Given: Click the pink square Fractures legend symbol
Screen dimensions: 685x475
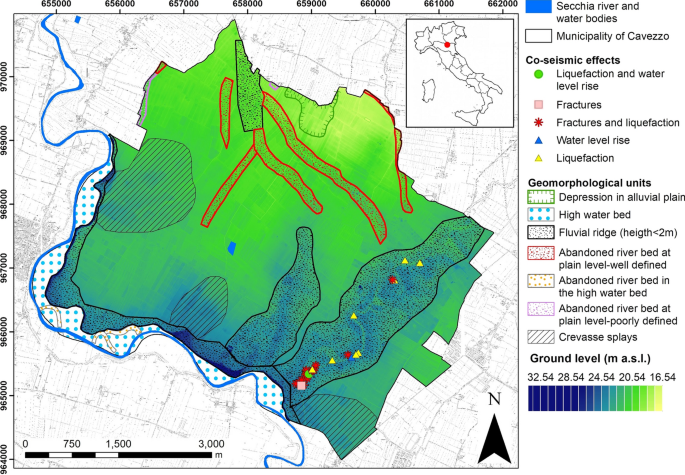Looking at the screenshot, I should (x=539, y=105).
